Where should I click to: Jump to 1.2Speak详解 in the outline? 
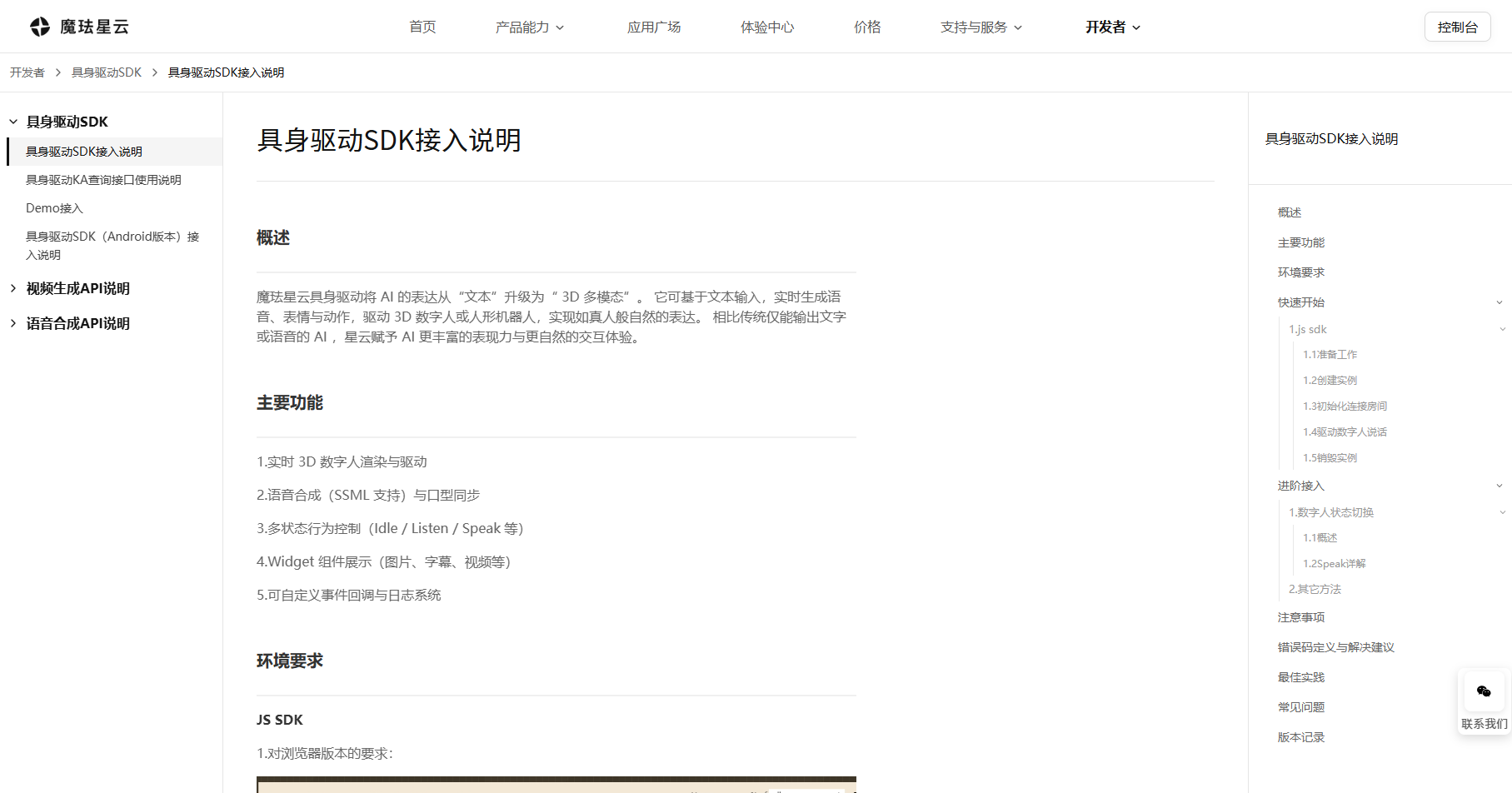1334,563
